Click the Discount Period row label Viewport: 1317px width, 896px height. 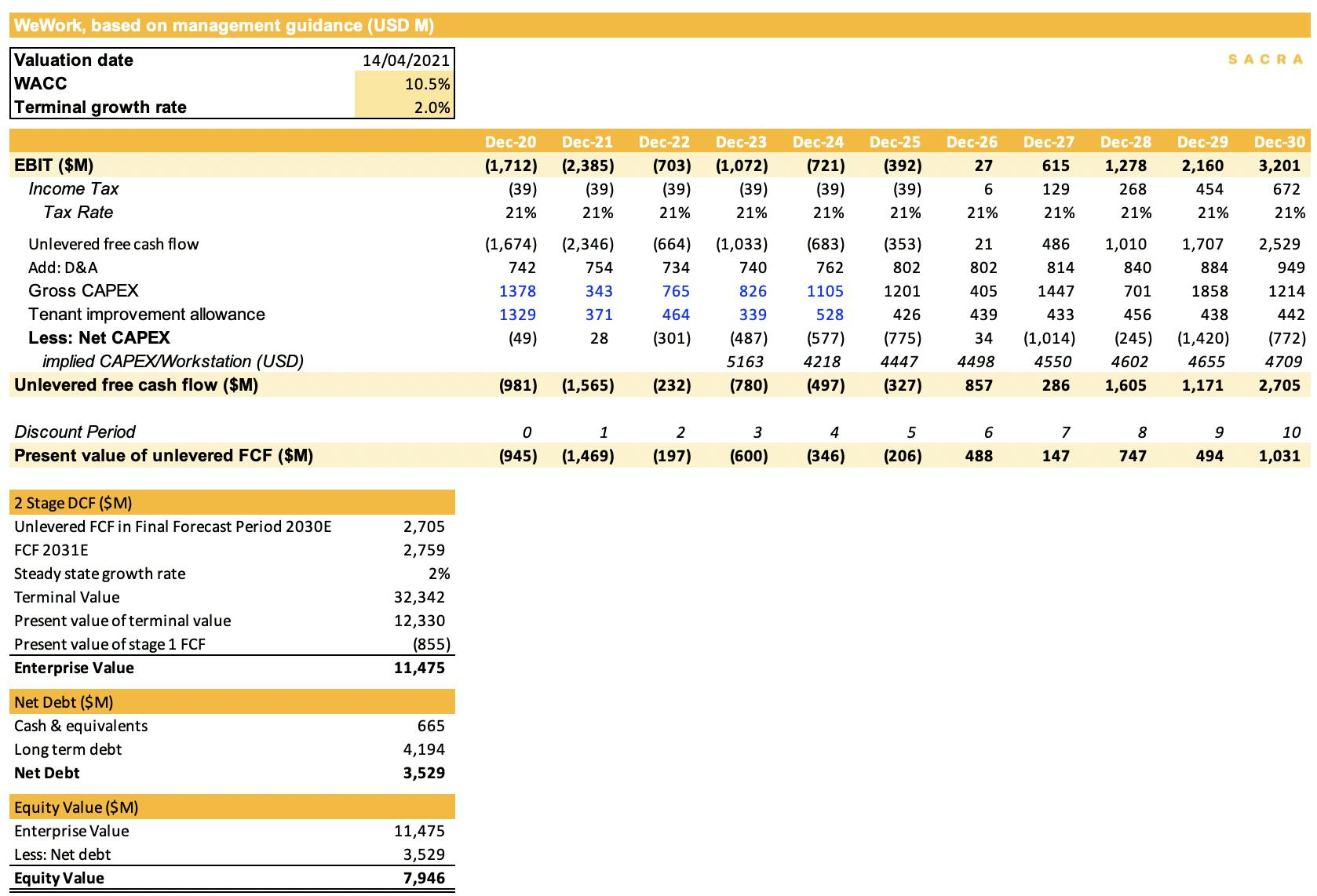pos(75,432)
